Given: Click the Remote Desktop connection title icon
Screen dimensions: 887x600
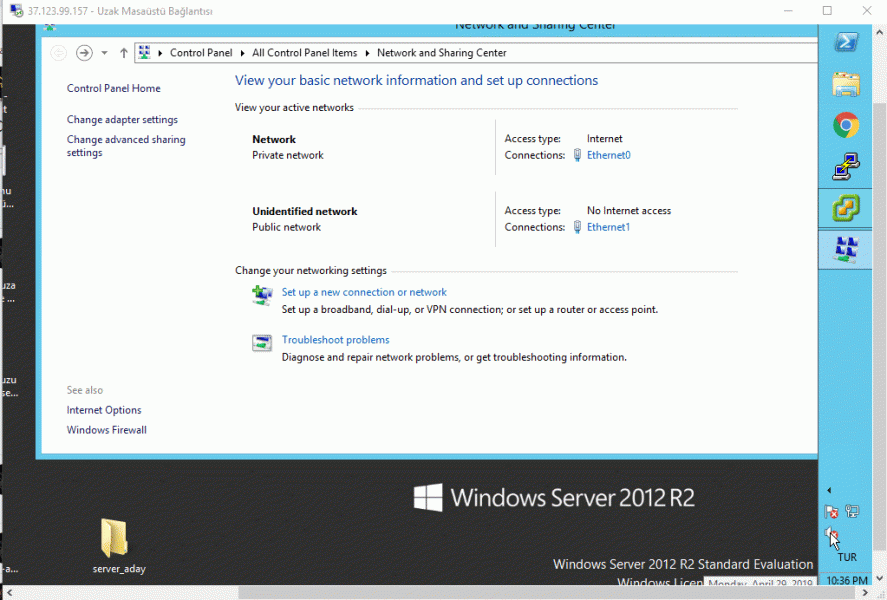Looking at the screenshot, I should pyautogui.click(x=16, y=11).
